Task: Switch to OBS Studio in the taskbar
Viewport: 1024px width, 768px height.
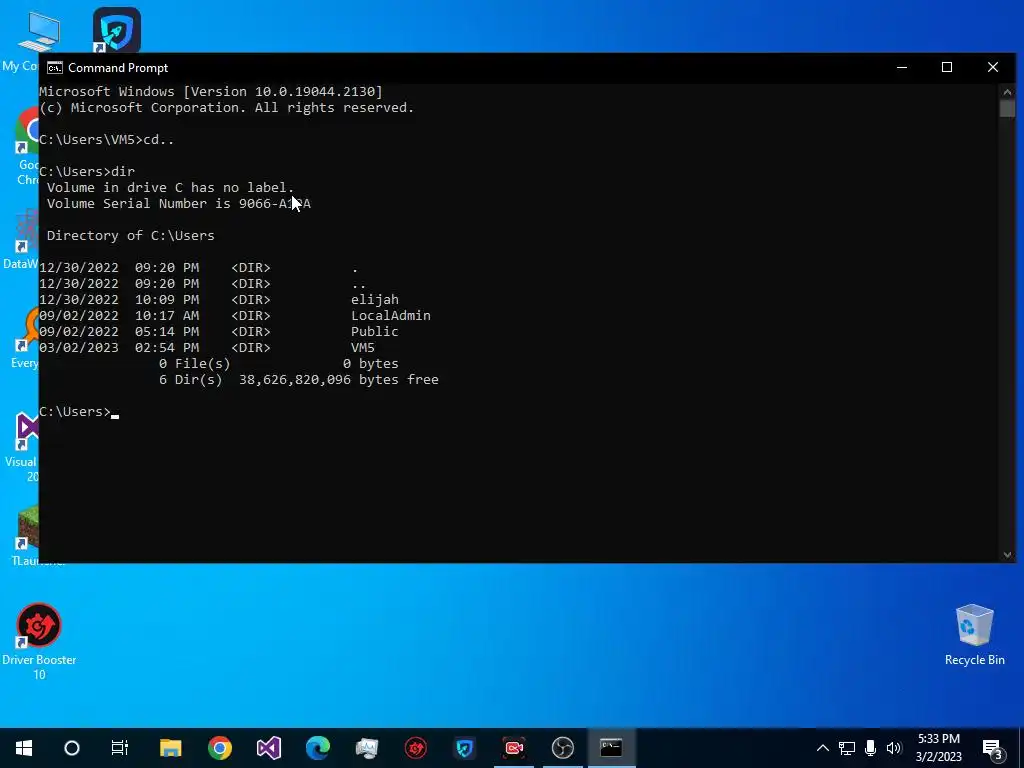Action: click(563, 748)
